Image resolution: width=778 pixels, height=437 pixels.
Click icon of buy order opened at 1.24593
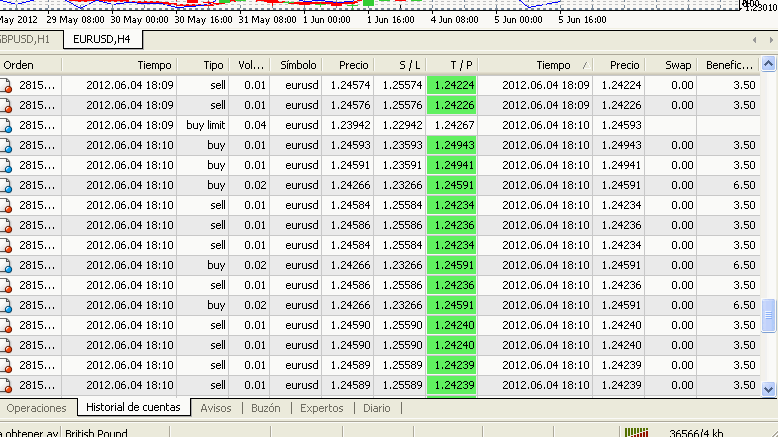(x=6, y=145)
